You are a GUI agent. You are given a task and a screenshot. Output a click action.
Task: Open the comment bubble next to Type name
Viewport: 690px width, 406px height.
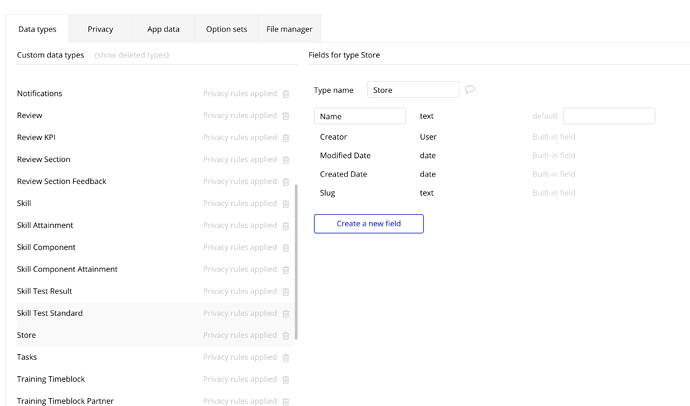470,89
